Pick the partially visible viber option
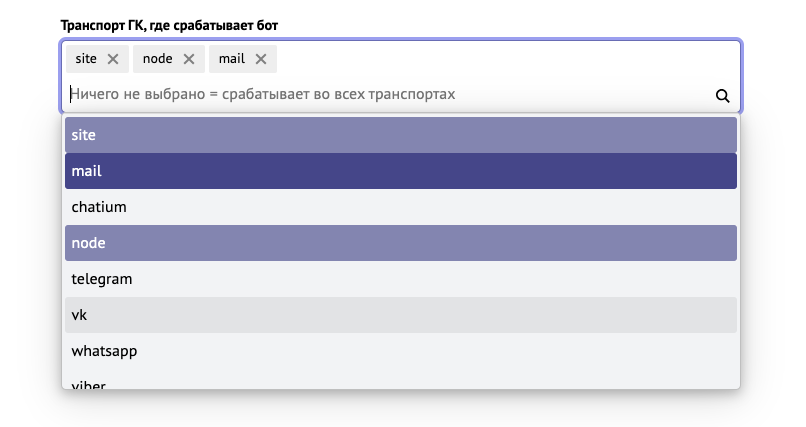This screenshot has width=806, height=427. point(400,382)
